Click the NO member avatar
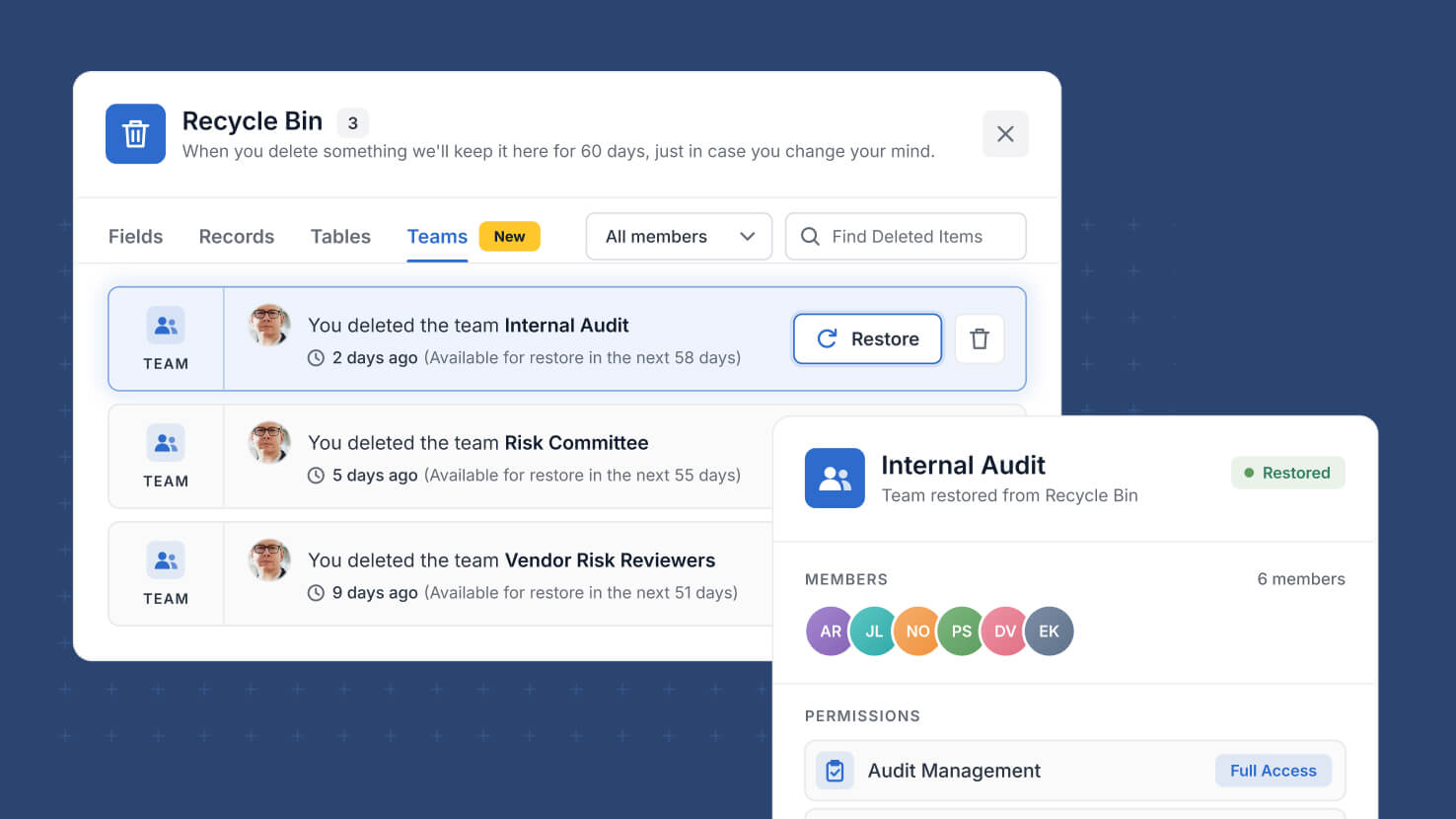The height and width of the screenshot is (819, 1456). point(917,632)
